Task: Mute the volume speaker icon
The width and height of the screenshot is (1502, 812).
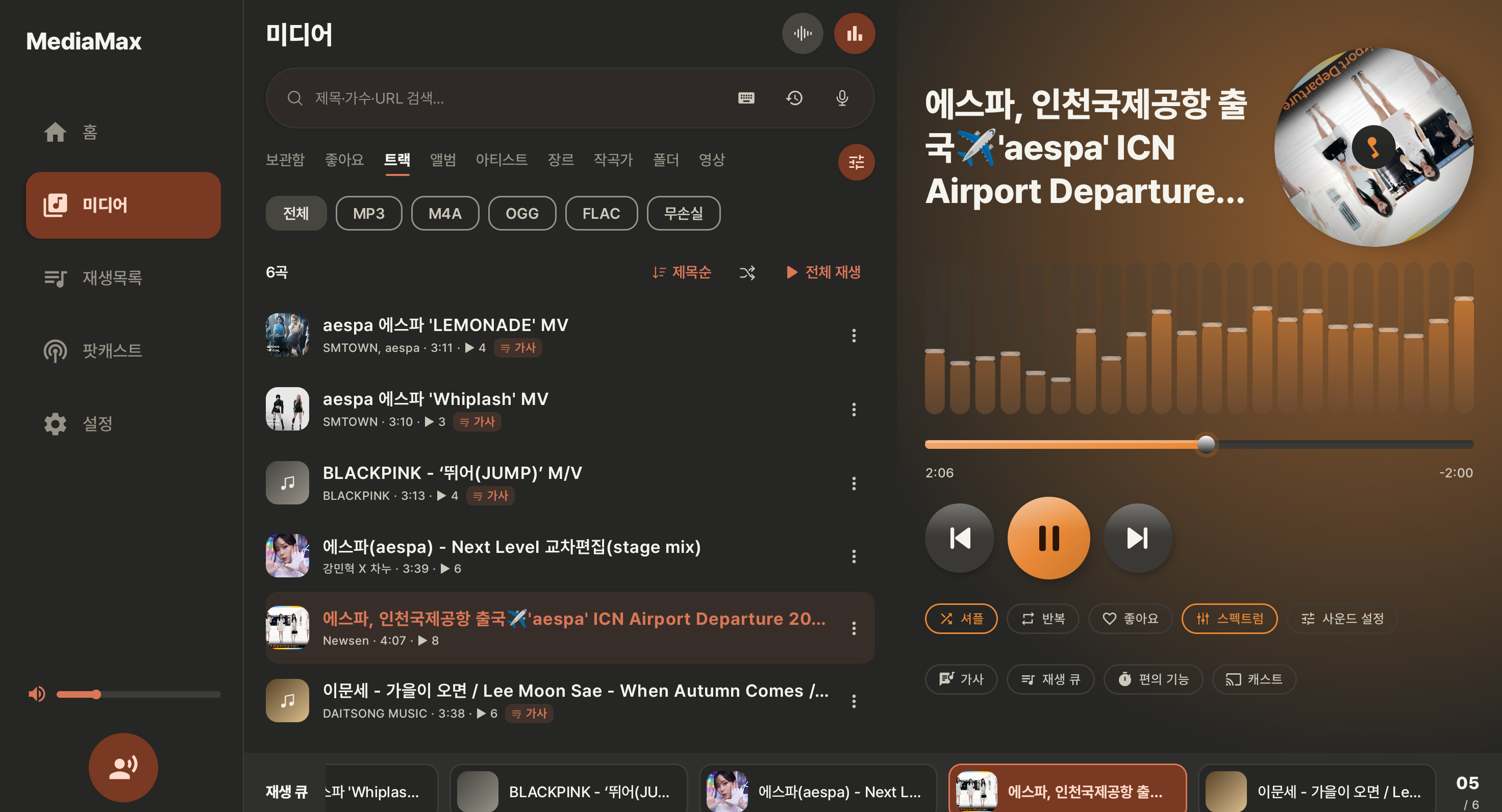Action: click(x=37, y=694)
